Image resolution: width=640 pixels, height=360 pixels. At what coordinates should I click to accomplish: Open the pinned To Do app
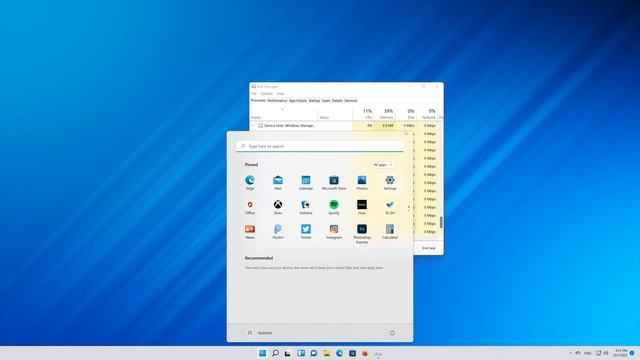[390, 207]
